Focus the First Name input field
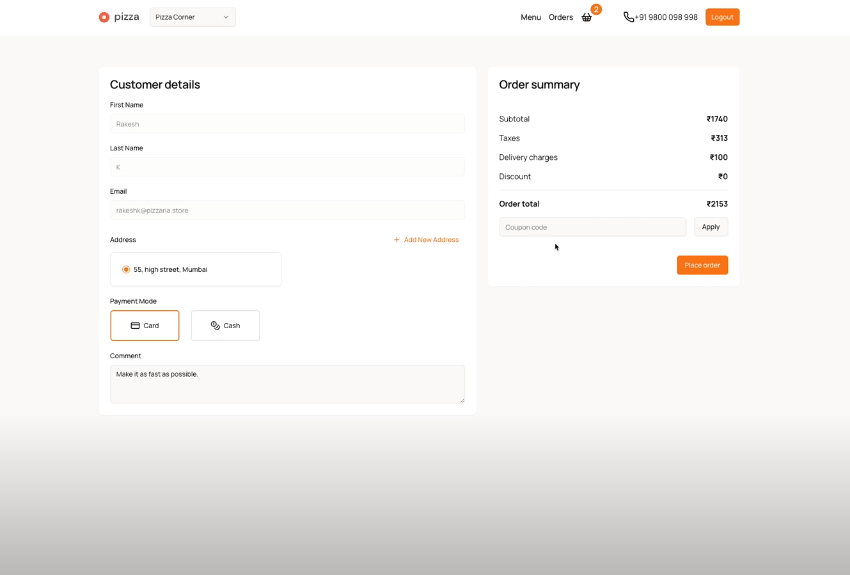This screenshot has width=850, height=575. click(x=287, y=124)
